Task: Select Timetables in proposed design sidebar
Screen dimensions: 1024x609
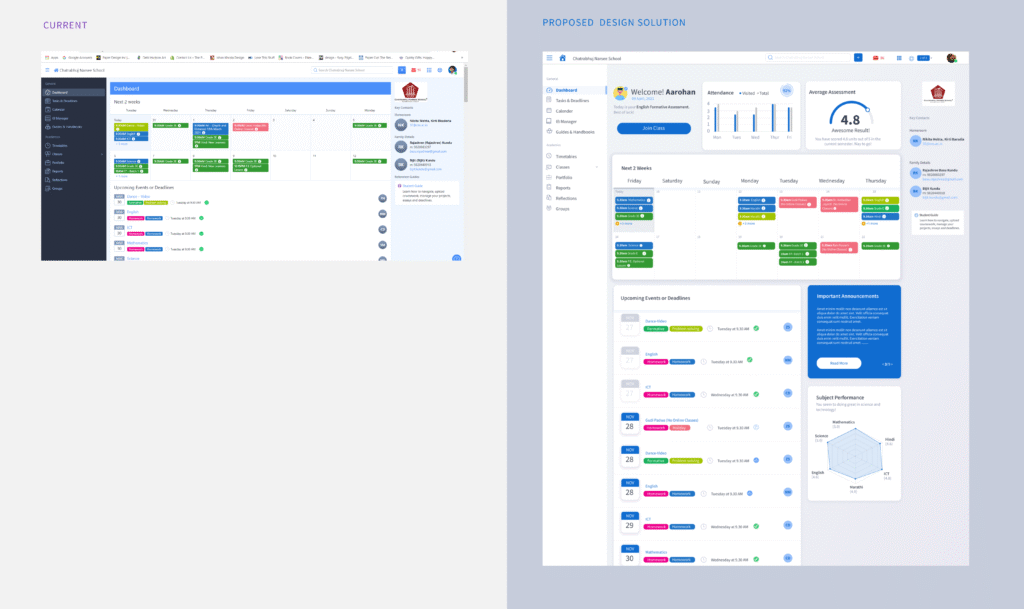Action: click(x=566, y=157)
